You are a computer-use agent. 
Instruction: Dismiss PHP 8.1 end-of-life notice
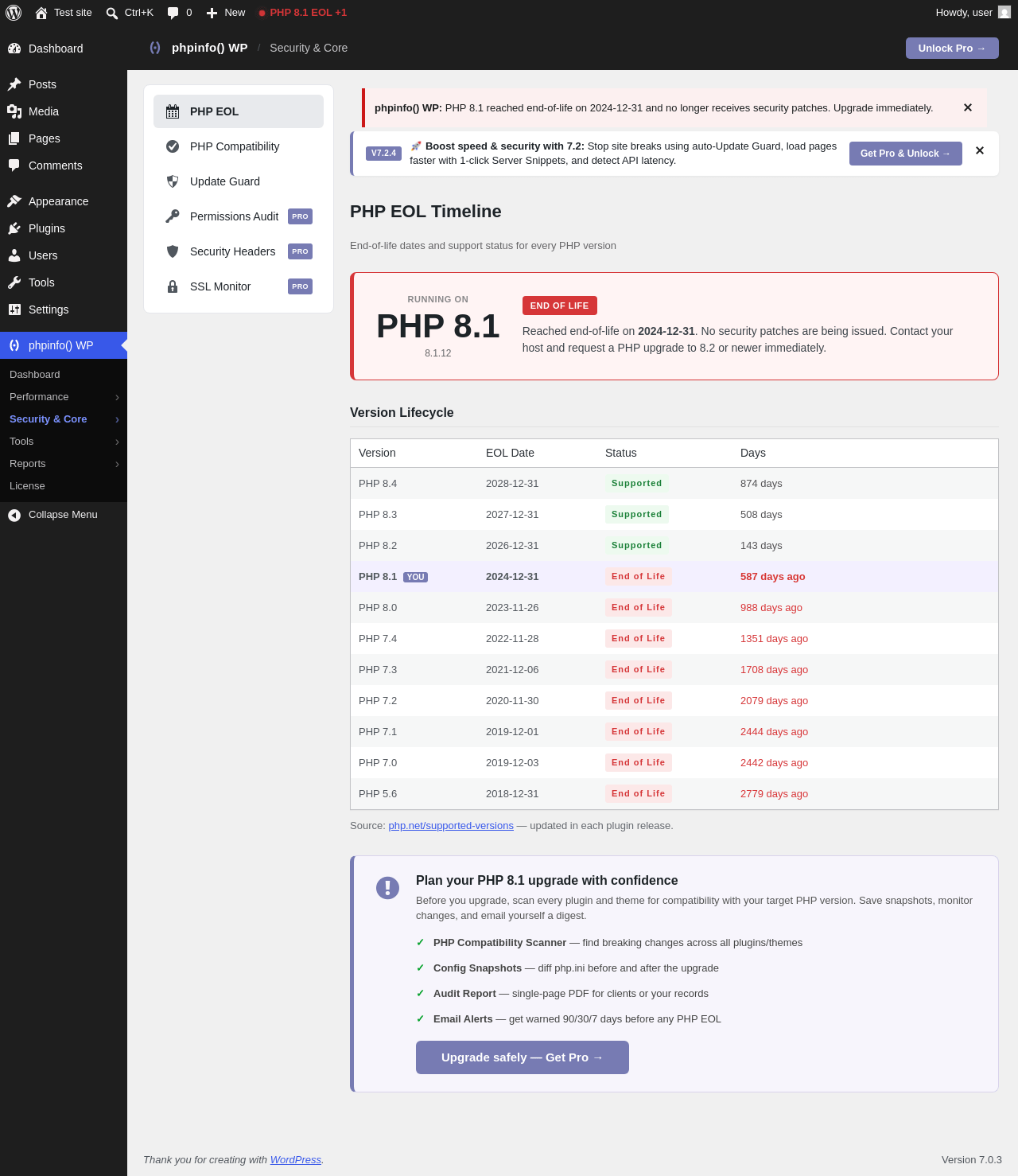click(x=968, y=107)
